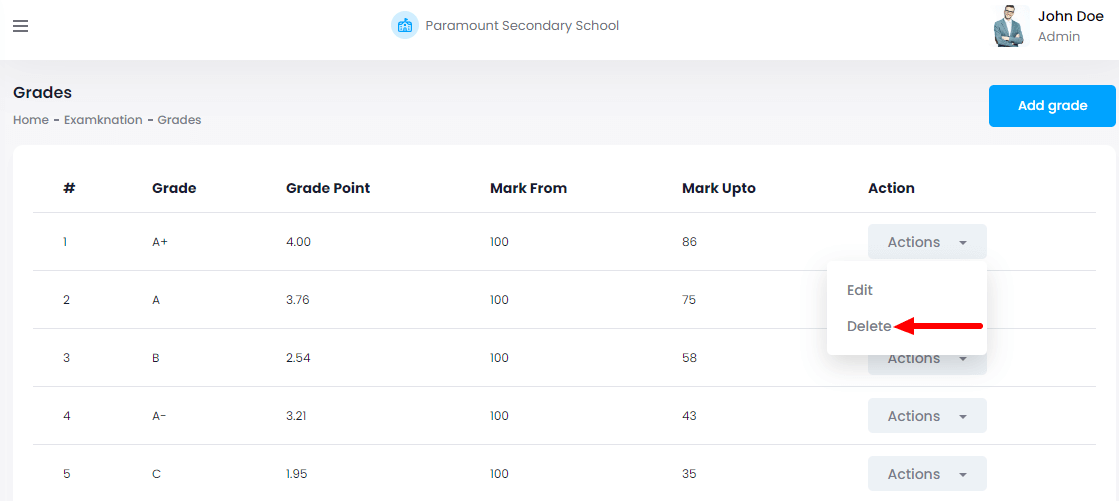Click the Grade Point column header
This screenshot has width=1119, height=501.
(x=328, y=188)
